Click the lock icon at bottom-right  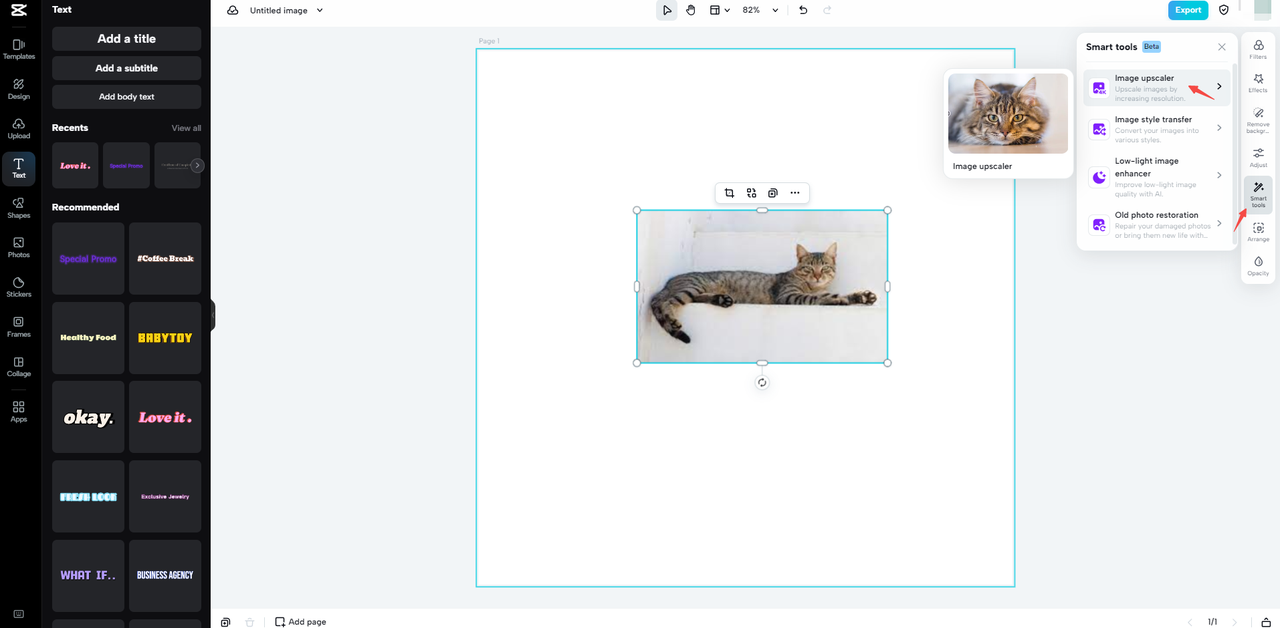pos(1266,622)
